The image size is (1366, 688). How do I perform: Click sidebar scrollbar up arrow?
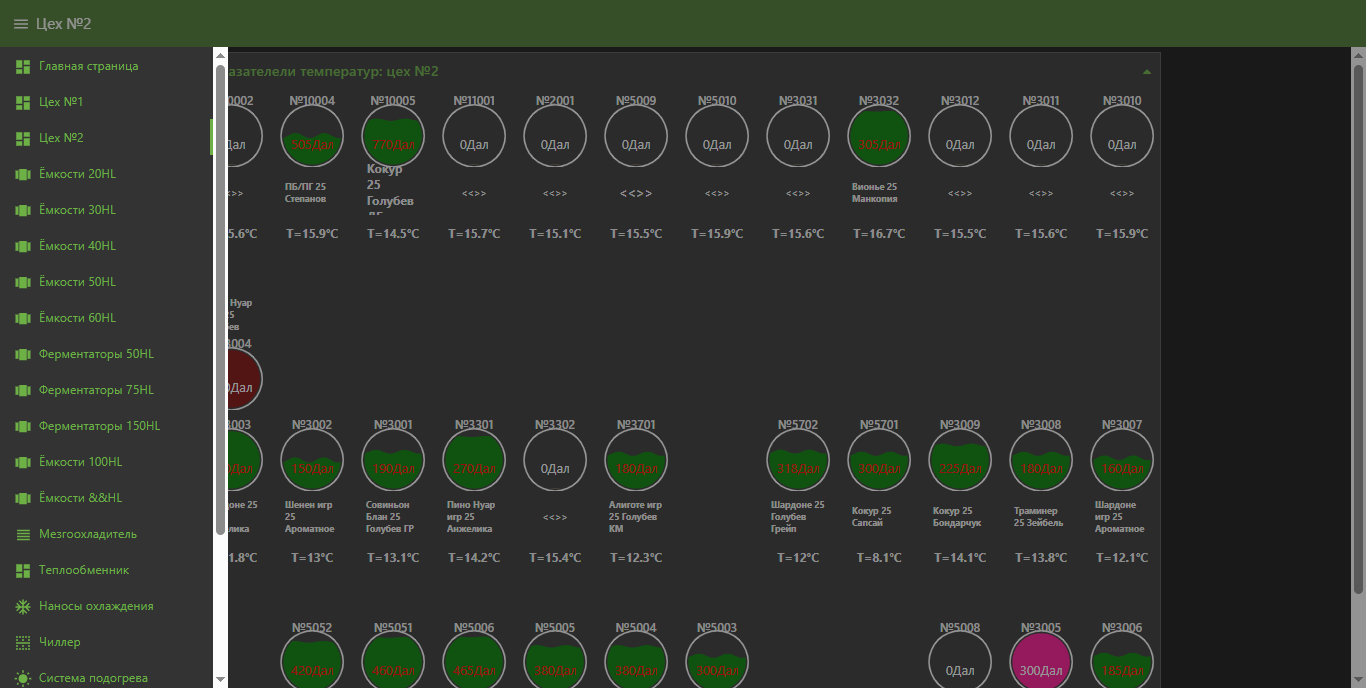point(220,56)
